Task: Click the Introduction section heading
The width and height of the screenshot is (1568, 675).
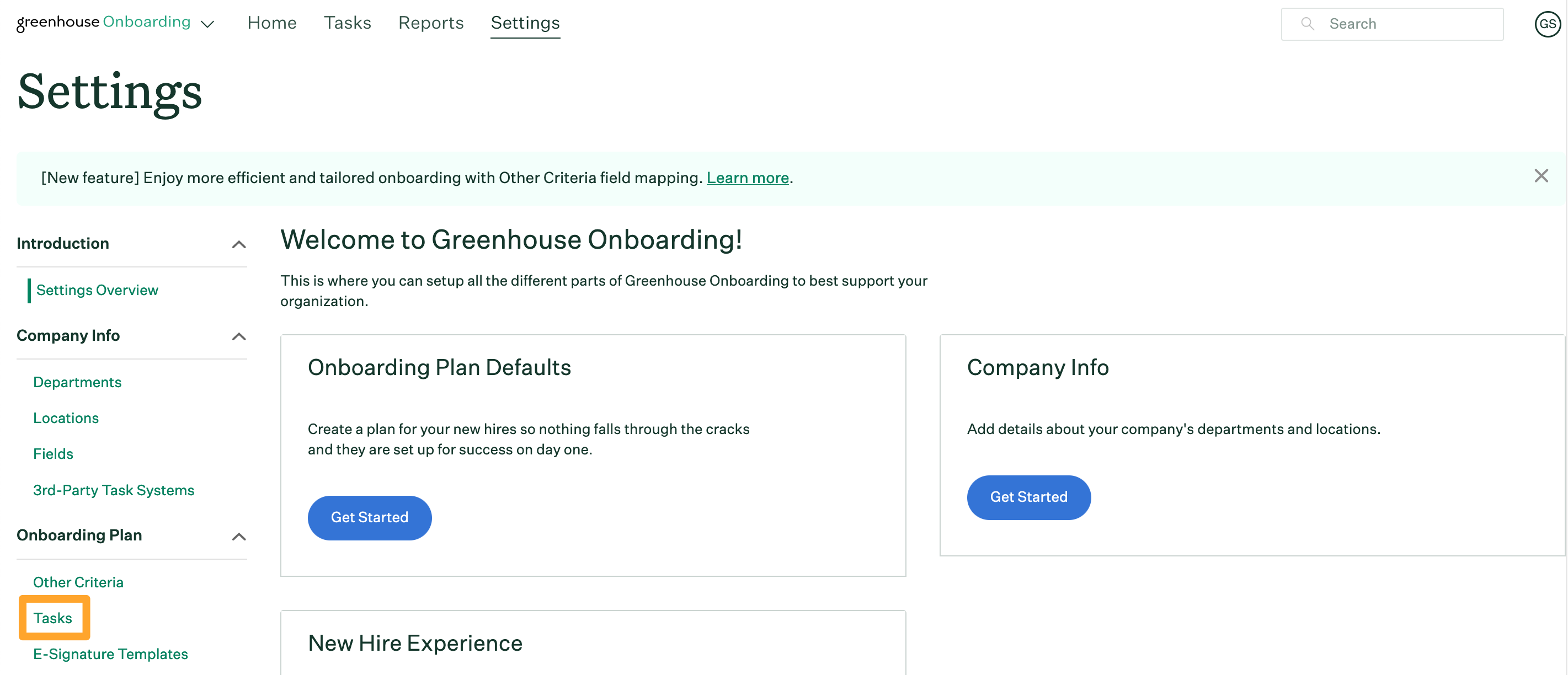Action: tap(63, 243)
